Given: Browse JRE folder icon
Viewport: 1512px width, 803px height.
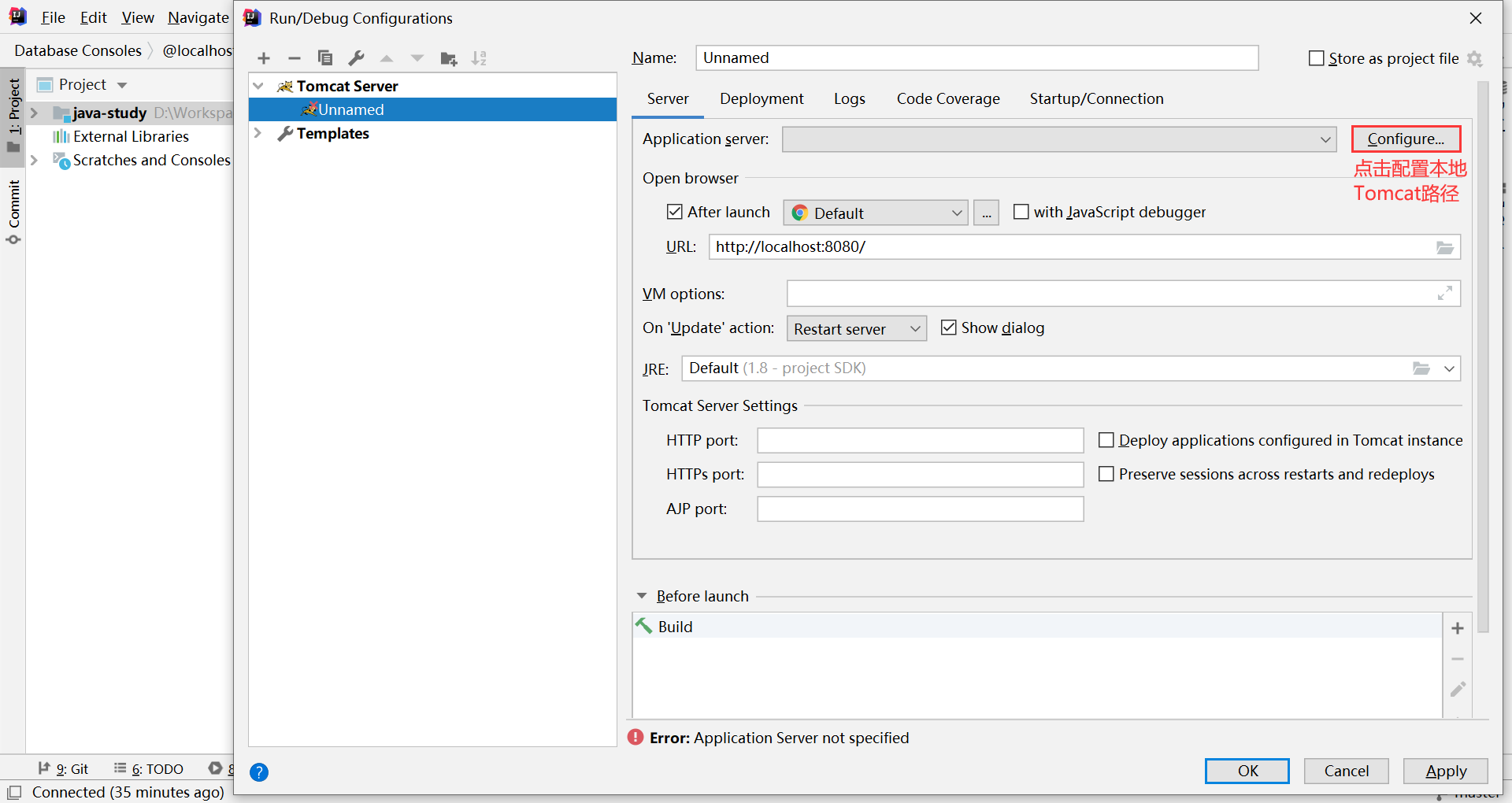Looking at the screenshot, I should [1421, 368].
